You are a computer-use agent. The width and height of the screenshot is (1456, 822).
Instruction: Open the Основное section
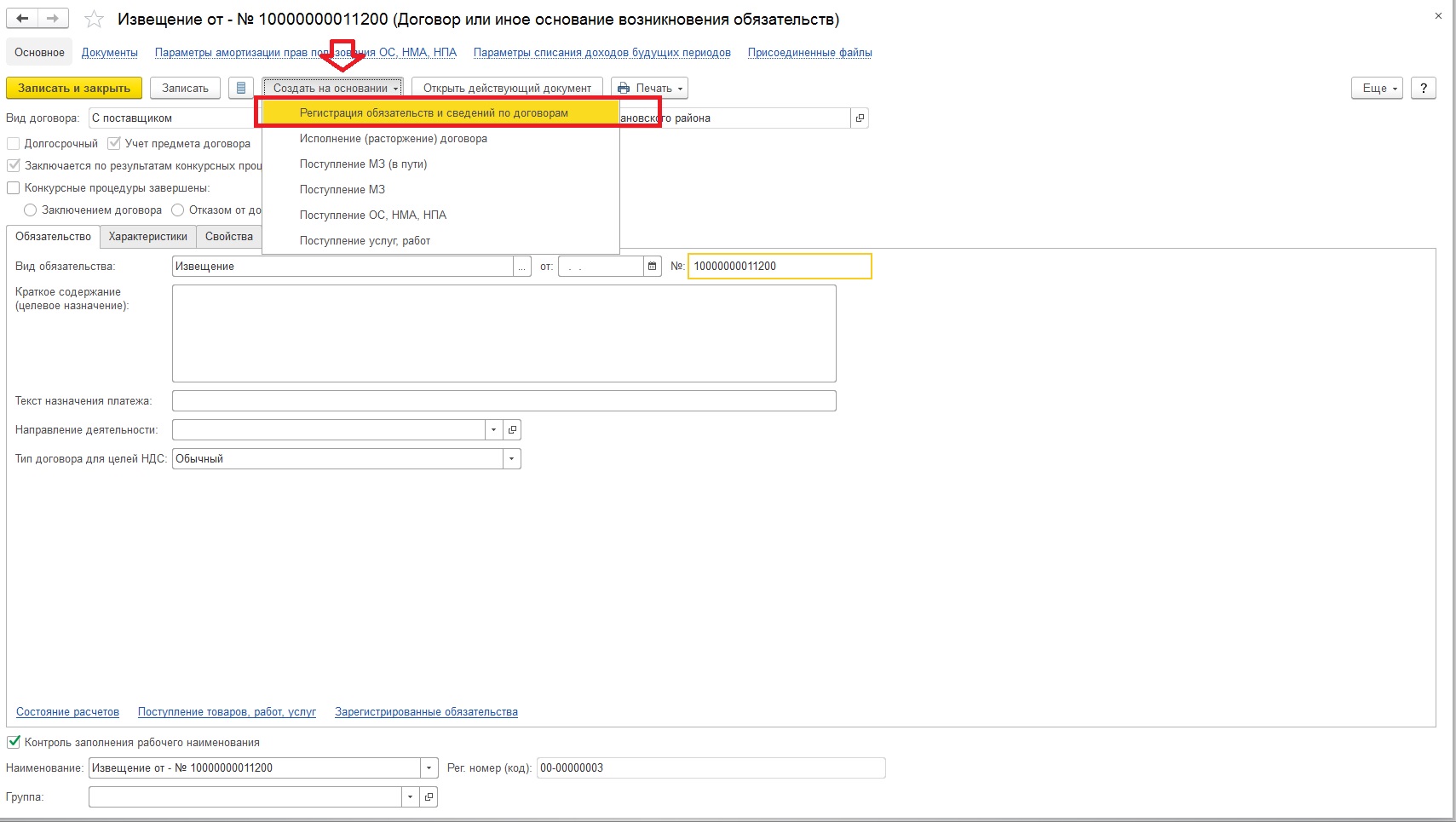pos(39,53)
